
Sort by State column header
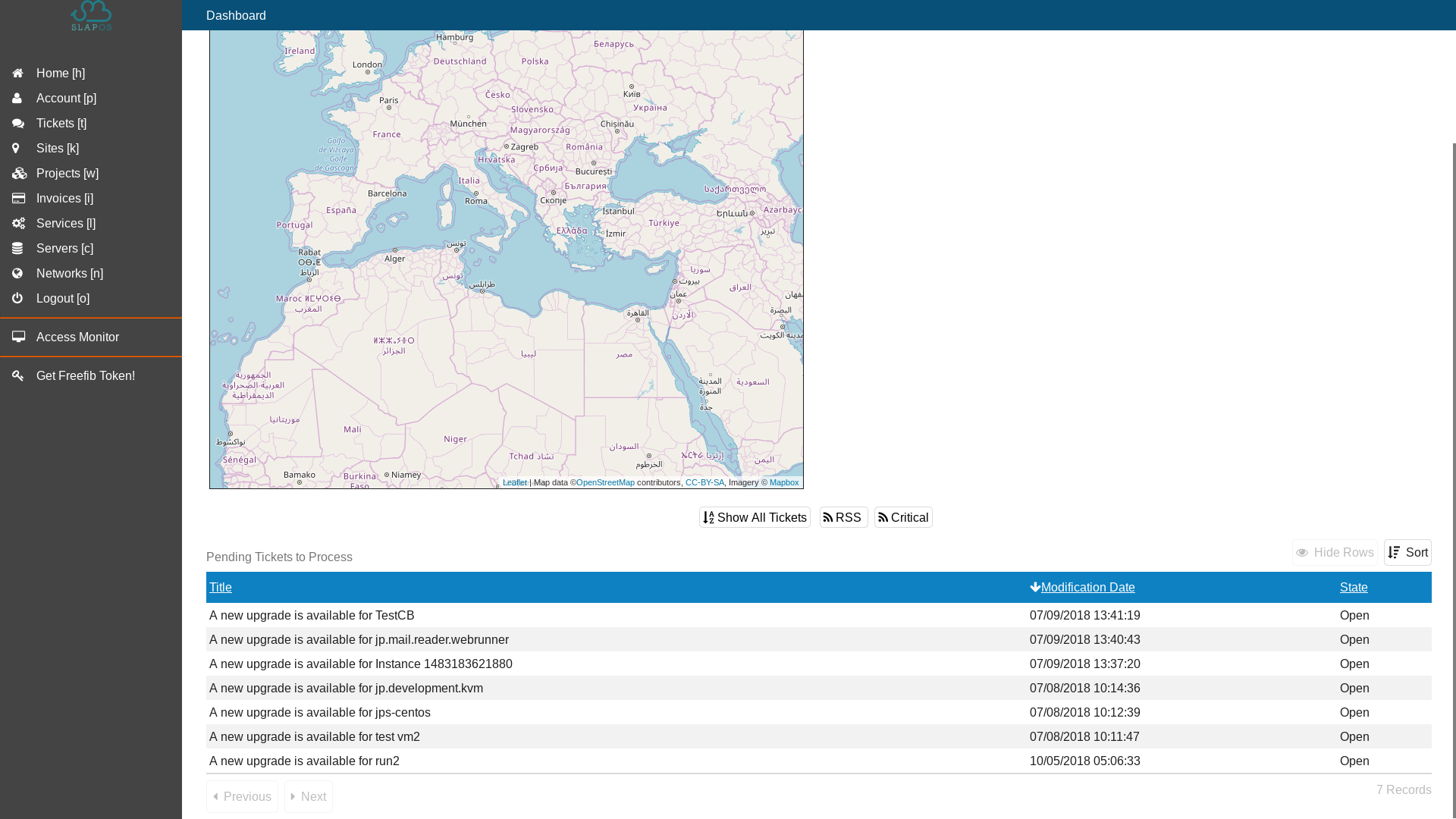(x=1354, y=588)
